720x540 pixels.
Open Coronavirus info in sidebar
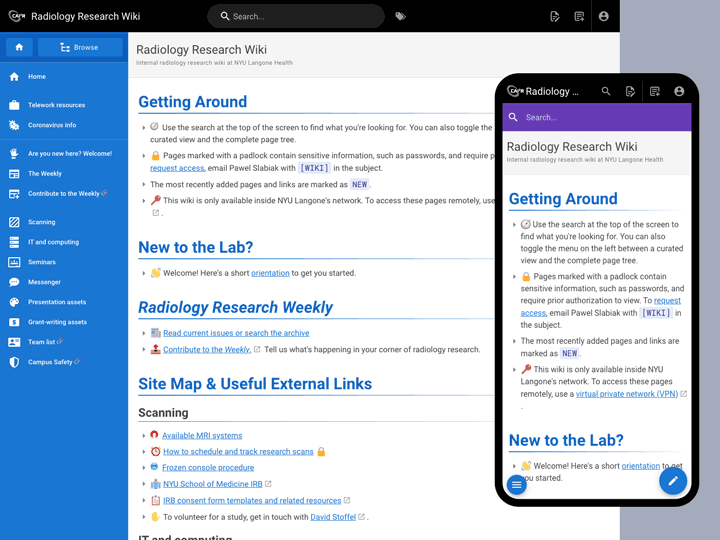click(x=64, y=125)
